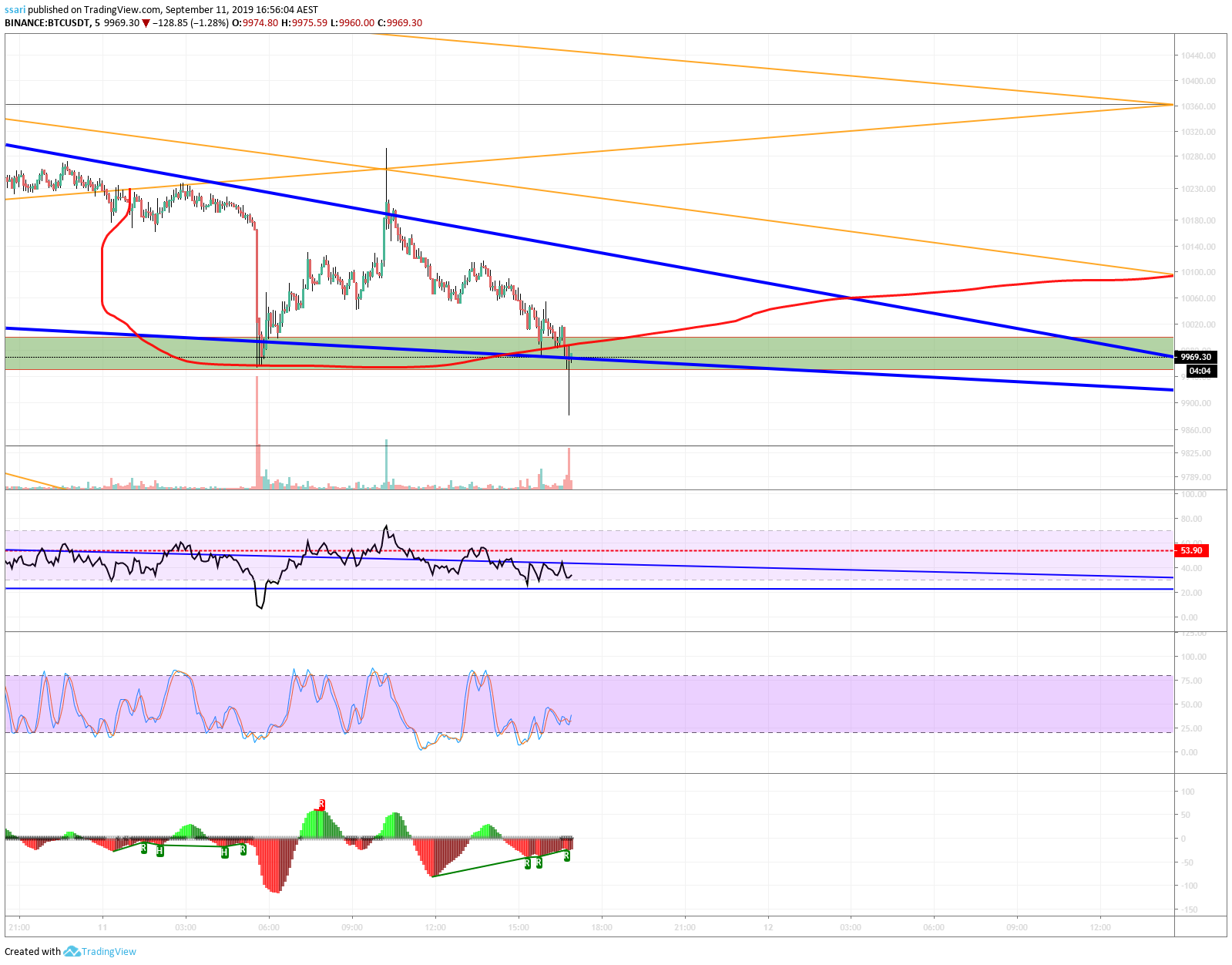Viewport: 1232px width, 965px height.
Task: Click the 9860.00 price axis label
Action: coord(1196,430)
